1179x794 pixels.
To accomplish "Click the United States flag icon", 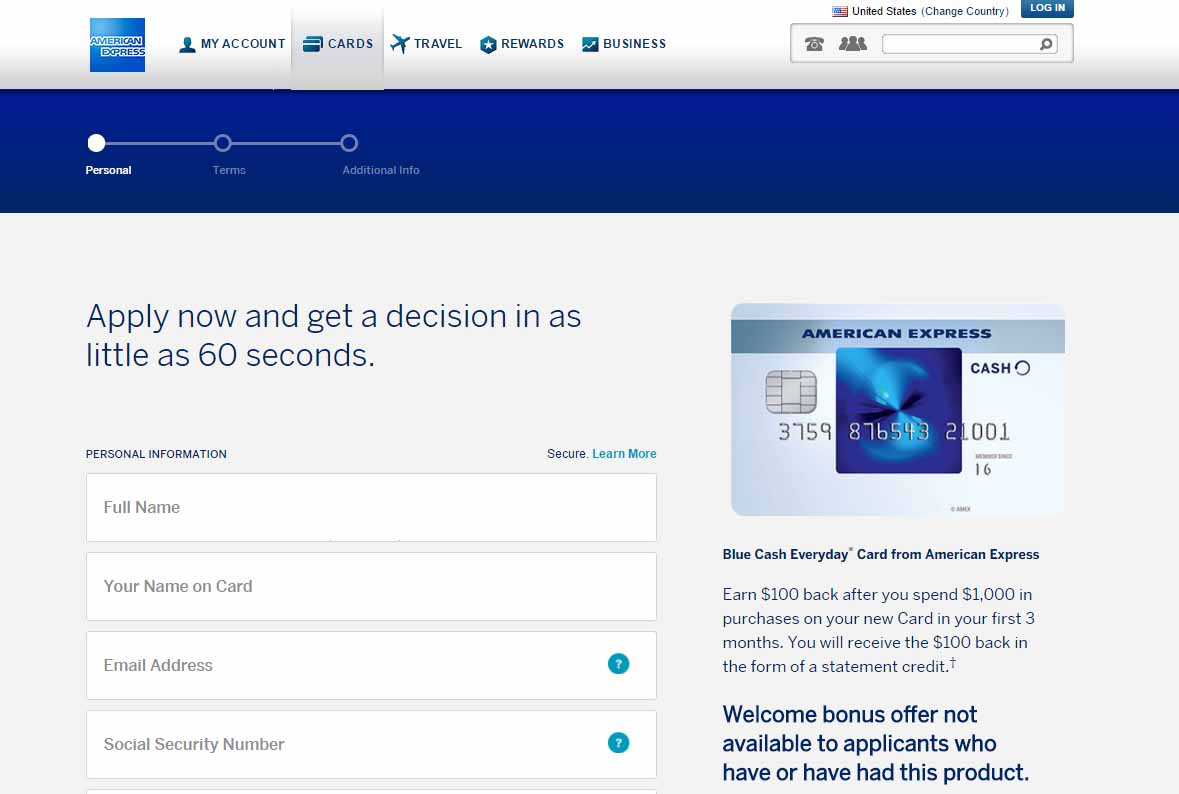I will (x=840, y=11).
